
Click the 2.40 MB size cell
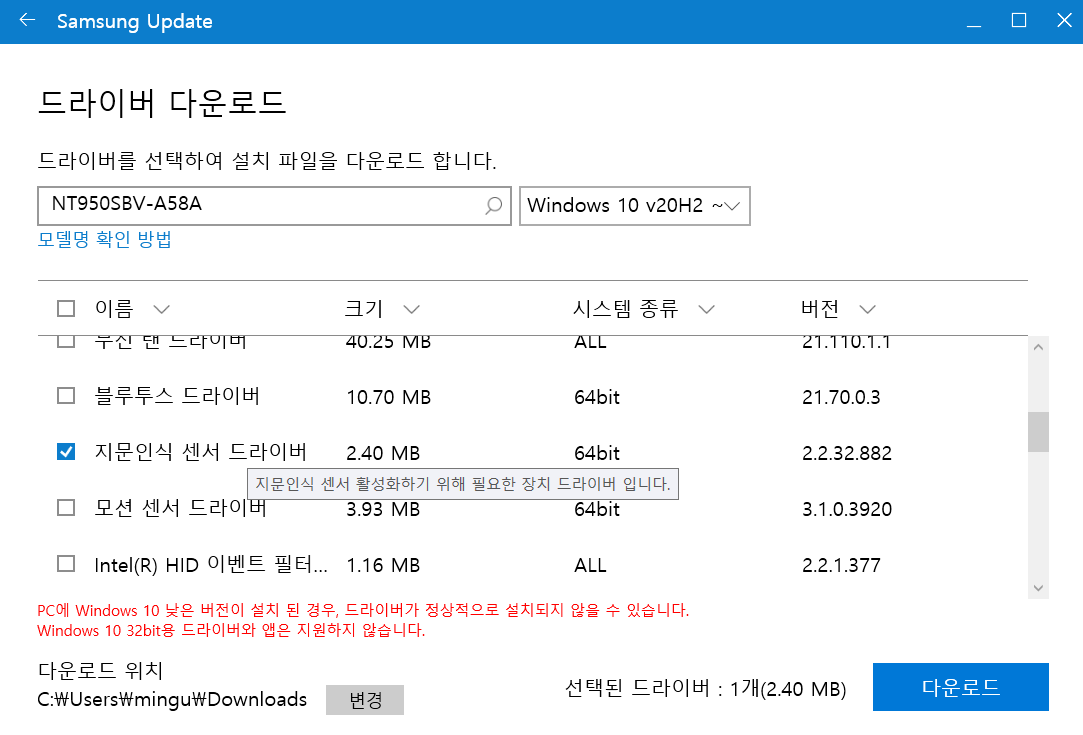383,453
